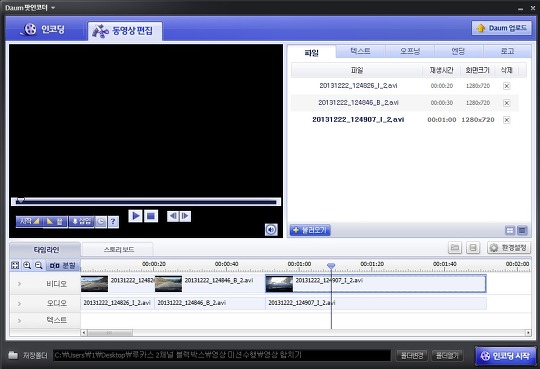The image size is (540, 369).
Task: Open the Daum 팟인코더 title dropdown
Action: pyautogui.click(x=53, y=8)
